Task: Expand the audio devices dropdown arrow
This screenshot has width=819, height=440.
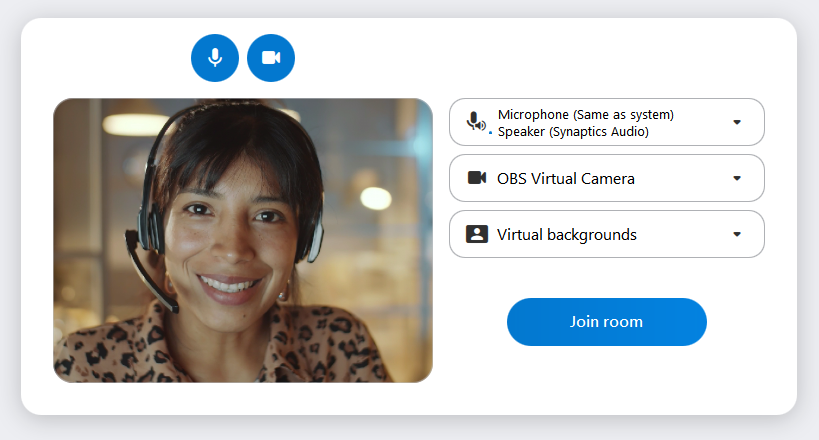Action: [x=737, y=122]
